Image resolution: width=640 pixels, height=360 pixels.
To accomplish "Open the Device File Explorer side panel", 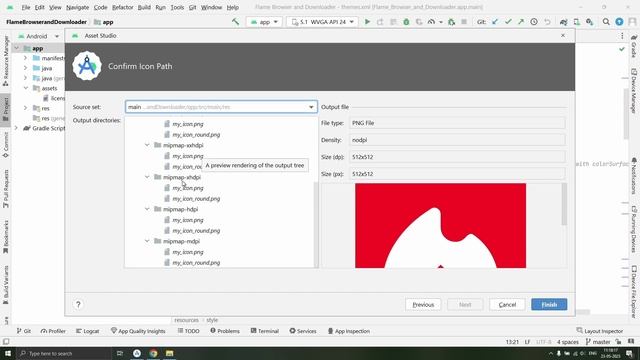I will (634, 292).
